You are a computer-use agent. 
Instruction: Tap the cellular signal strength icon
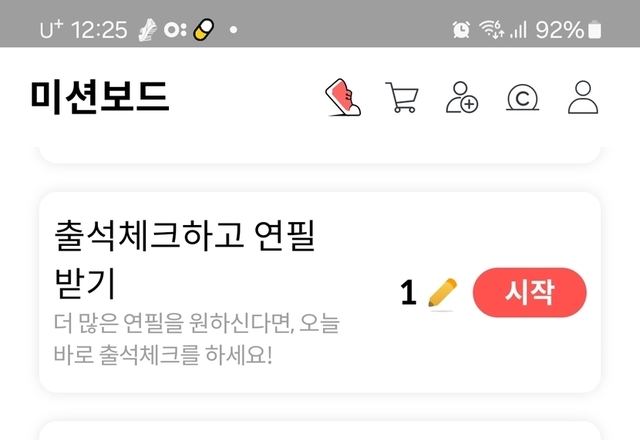[518, 30]
